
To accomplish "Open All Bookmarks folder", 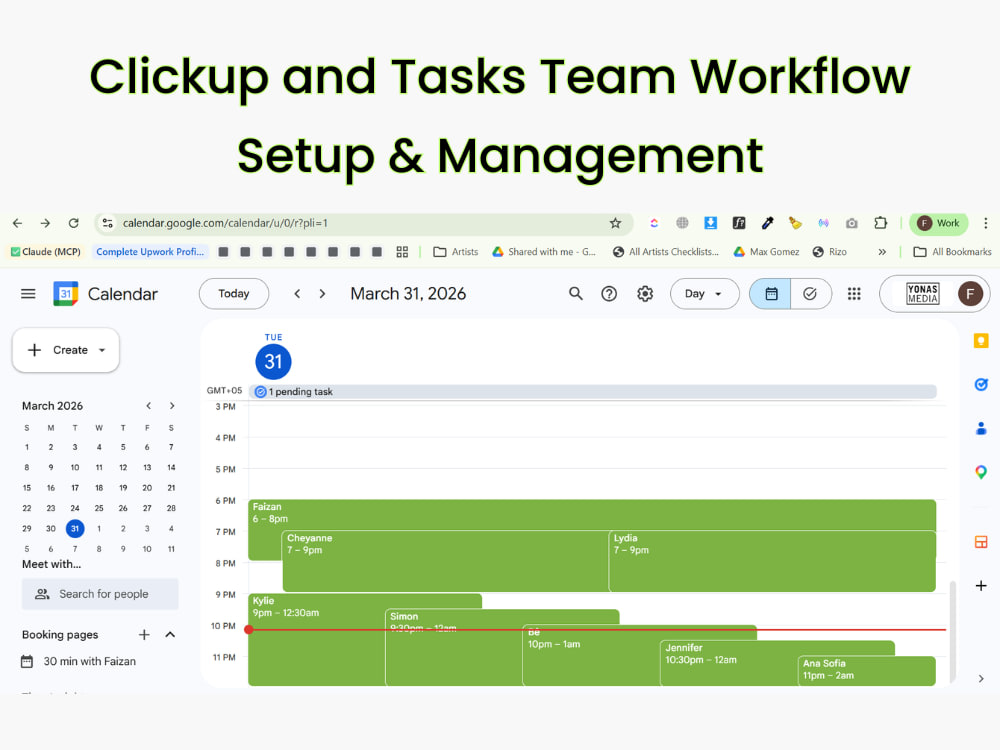I will tap(952, 252).
